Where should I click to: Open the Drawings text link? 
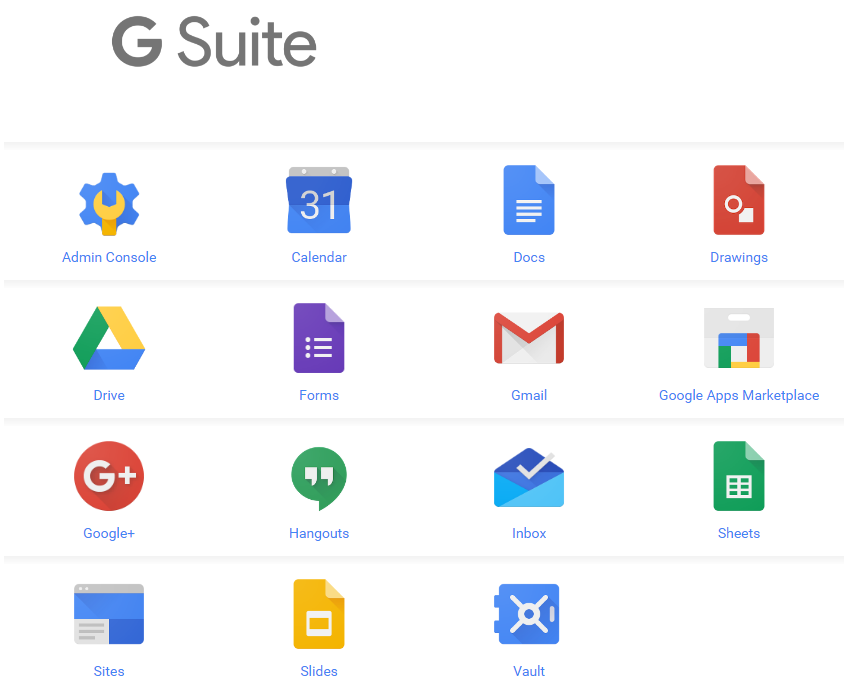coord(738,258)
